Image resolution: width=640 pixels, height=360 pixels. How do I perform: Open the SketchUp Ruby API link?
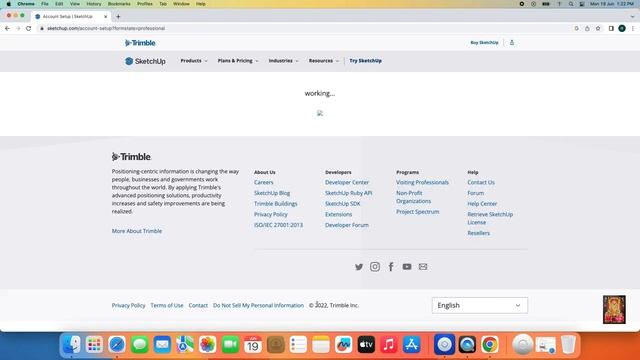(x=349, y=193)
